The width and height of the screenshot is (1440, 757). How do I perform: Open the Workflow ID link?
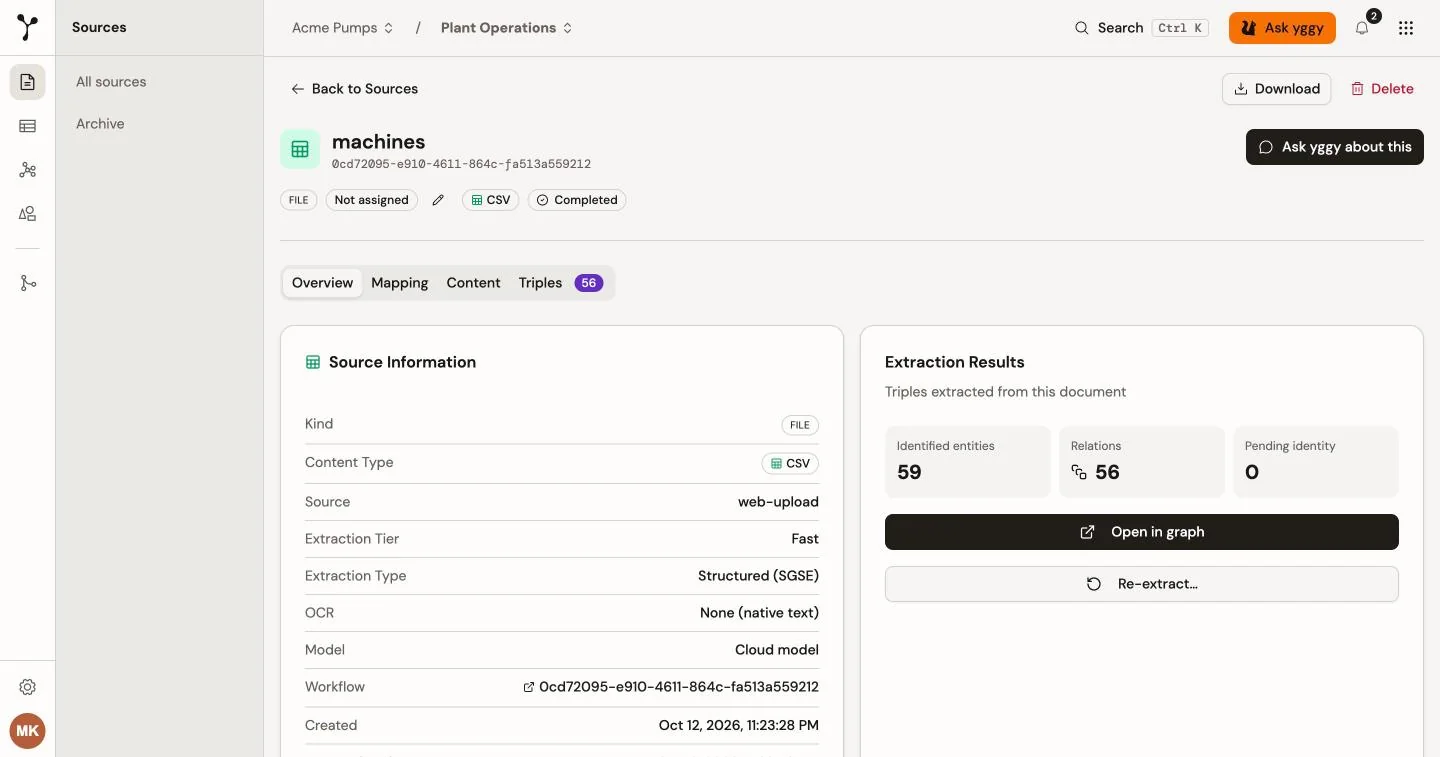[x=671, y=687]
